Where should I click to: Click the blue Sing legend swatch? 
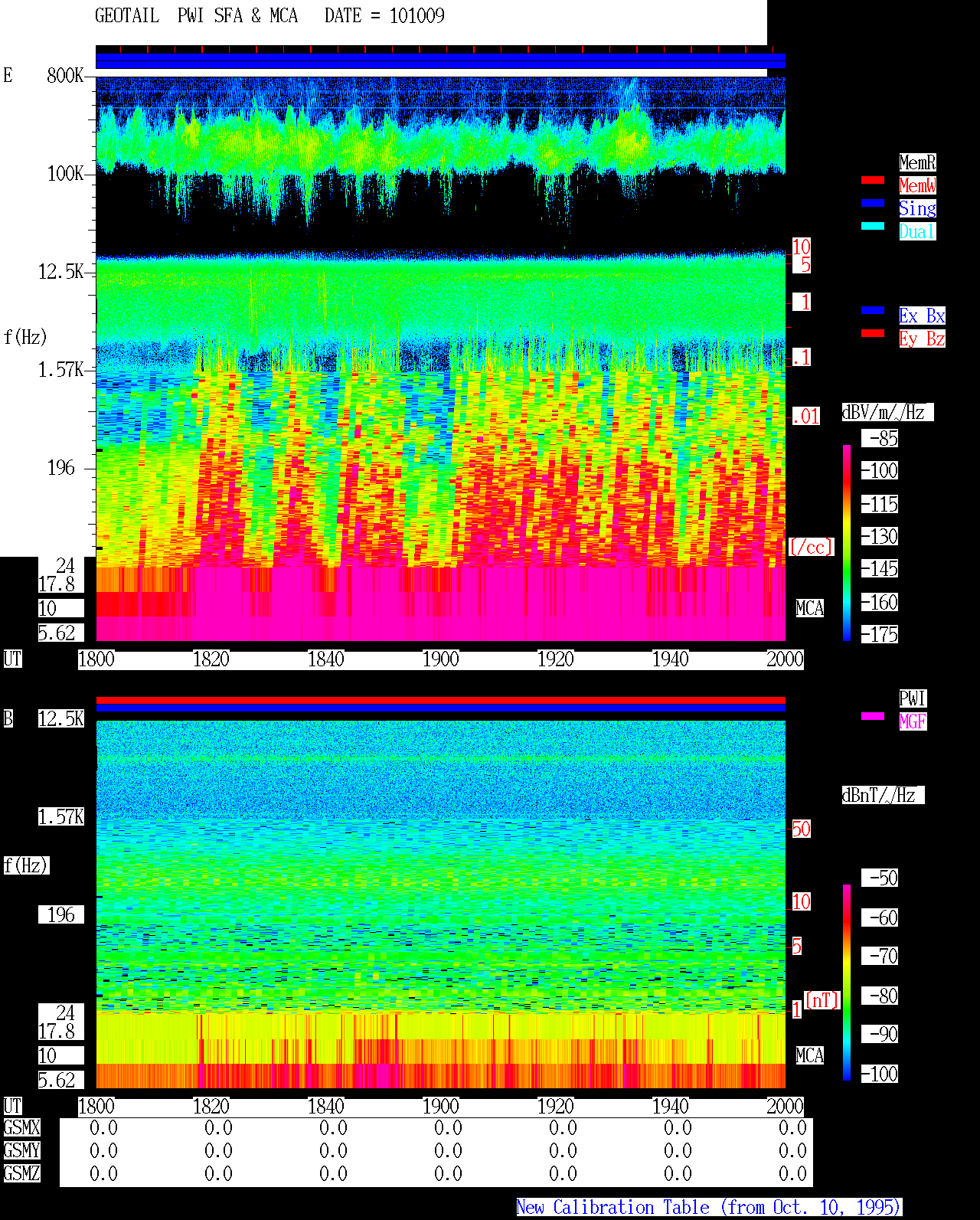point(873,203)
